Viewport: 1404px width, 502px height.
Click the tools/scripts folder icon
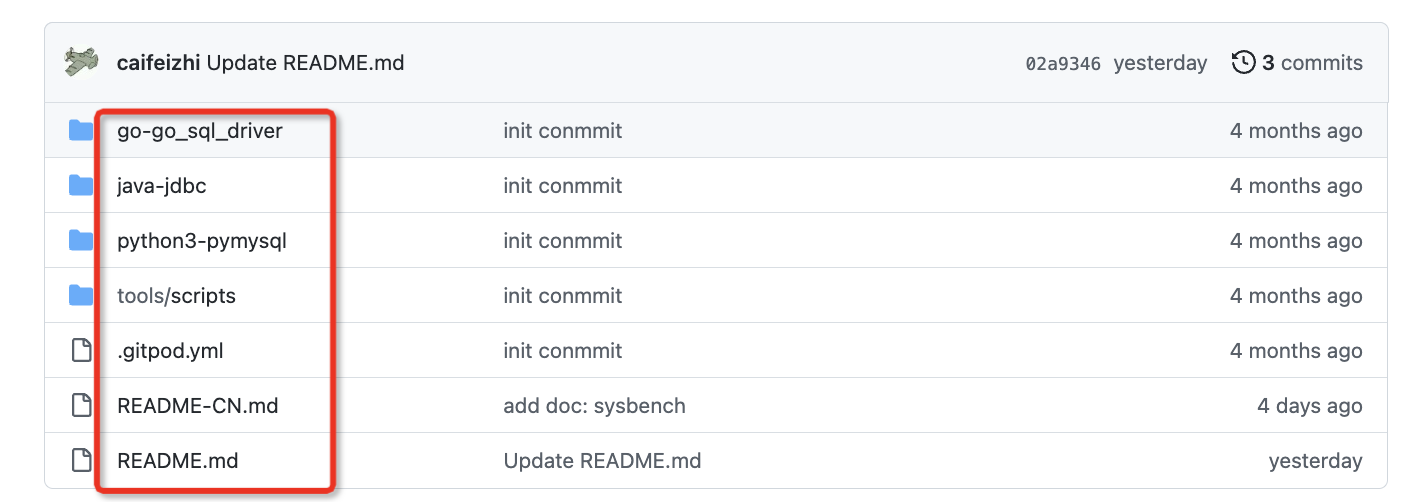click(x=81, y=296)
